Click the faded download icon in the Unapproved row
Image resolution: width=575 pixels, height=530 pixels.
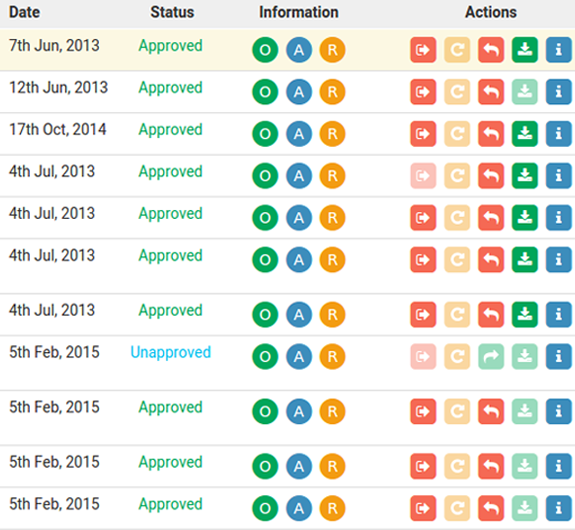tap(525, 356)
